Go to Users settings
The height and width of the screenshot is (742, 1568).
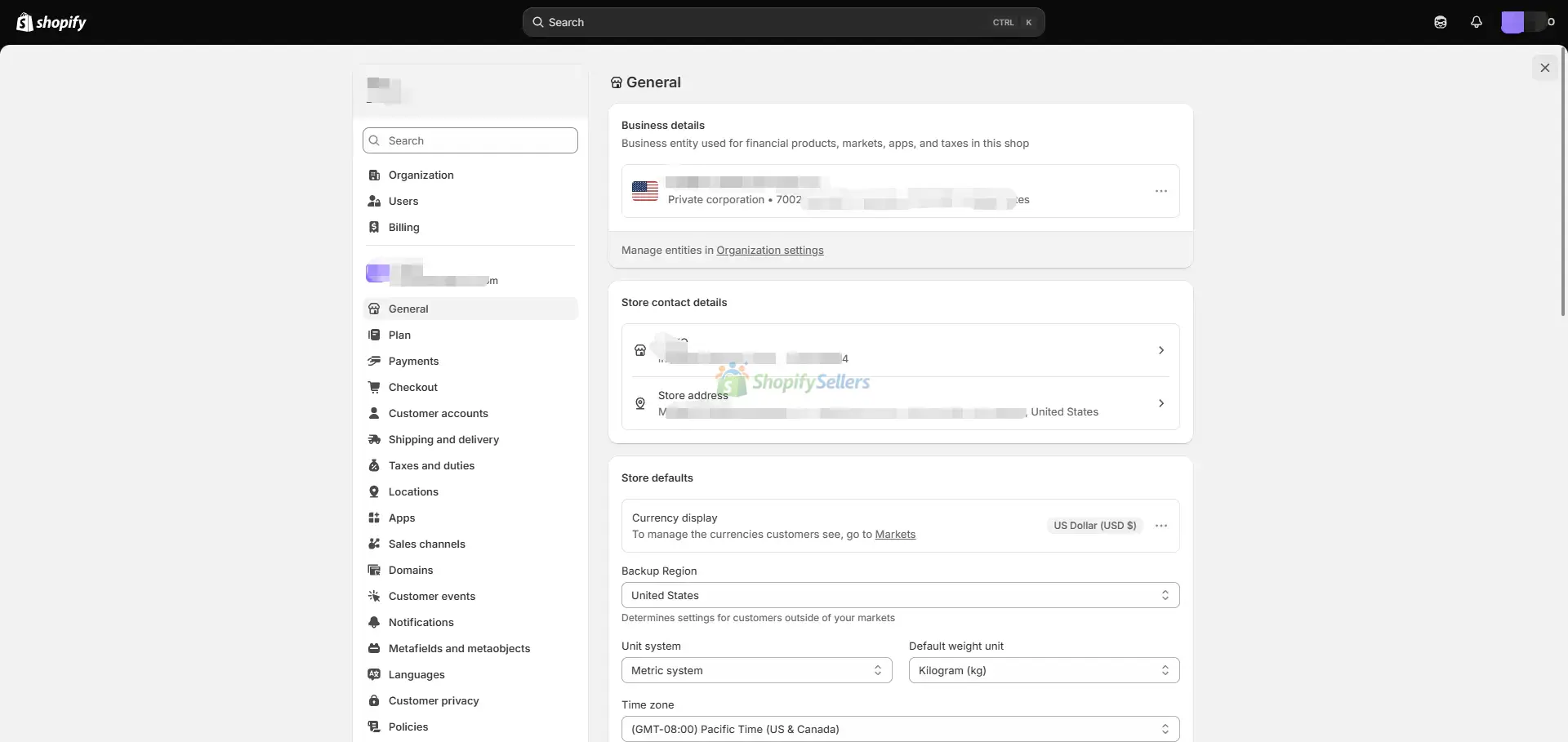coord(470,201)
